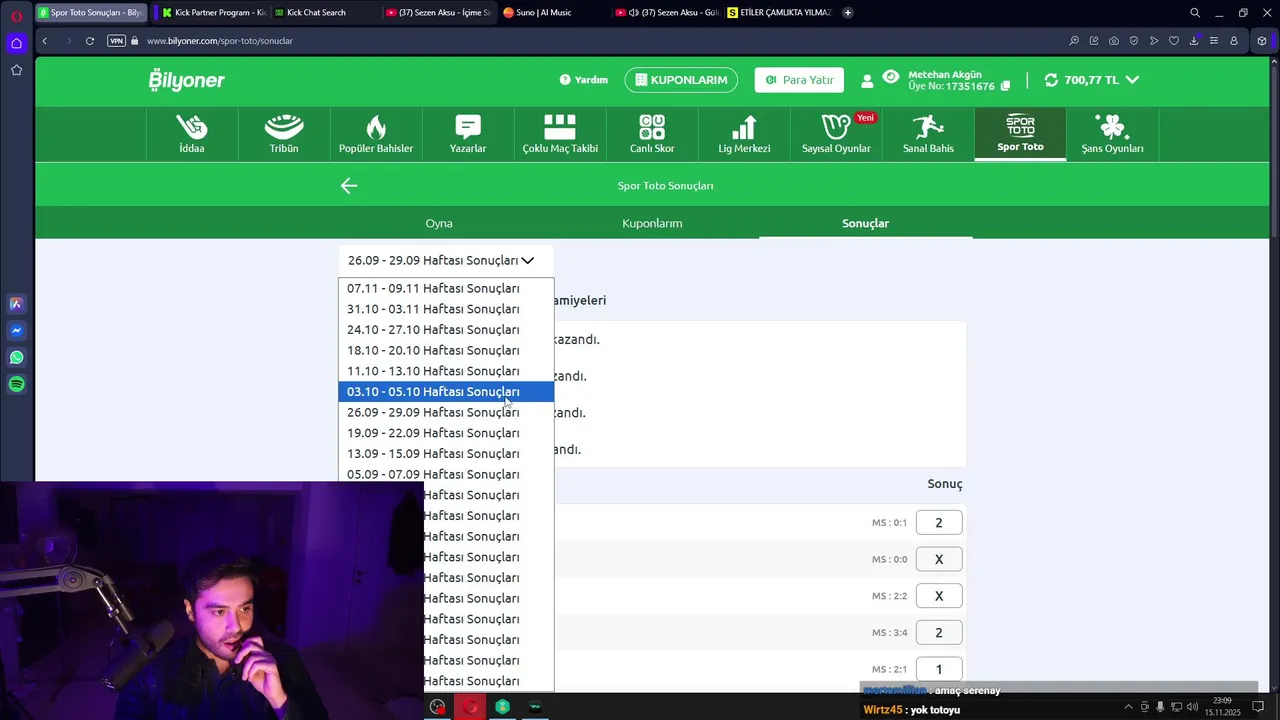The width and height of the screenshot is (1280, 720).
Task: Select highlighted 03.10 - 05.10 Haftası Sonuçları
Action: pos(445,392)
